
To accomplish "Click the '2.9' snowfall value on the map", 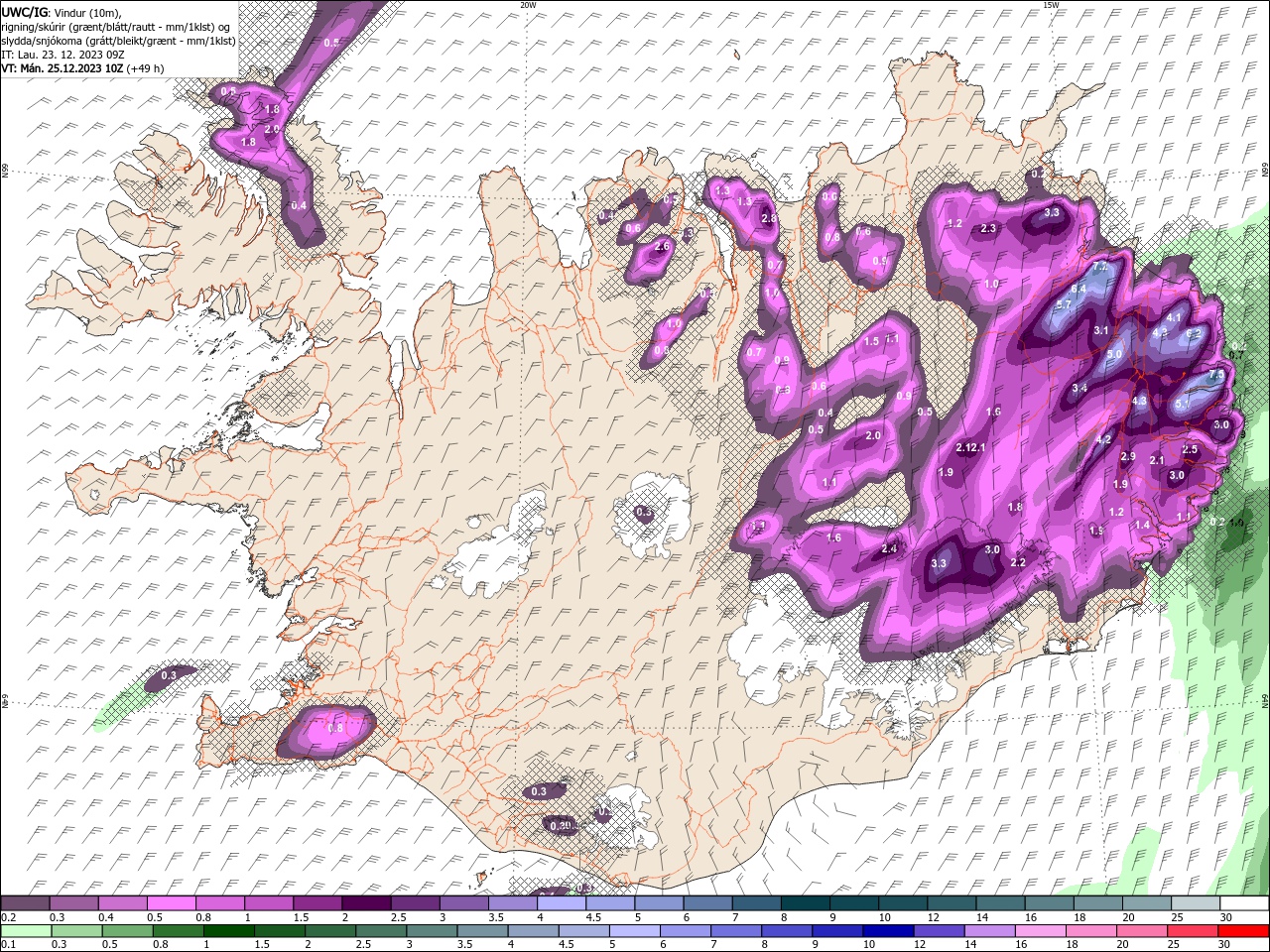I will [1127, 457].
